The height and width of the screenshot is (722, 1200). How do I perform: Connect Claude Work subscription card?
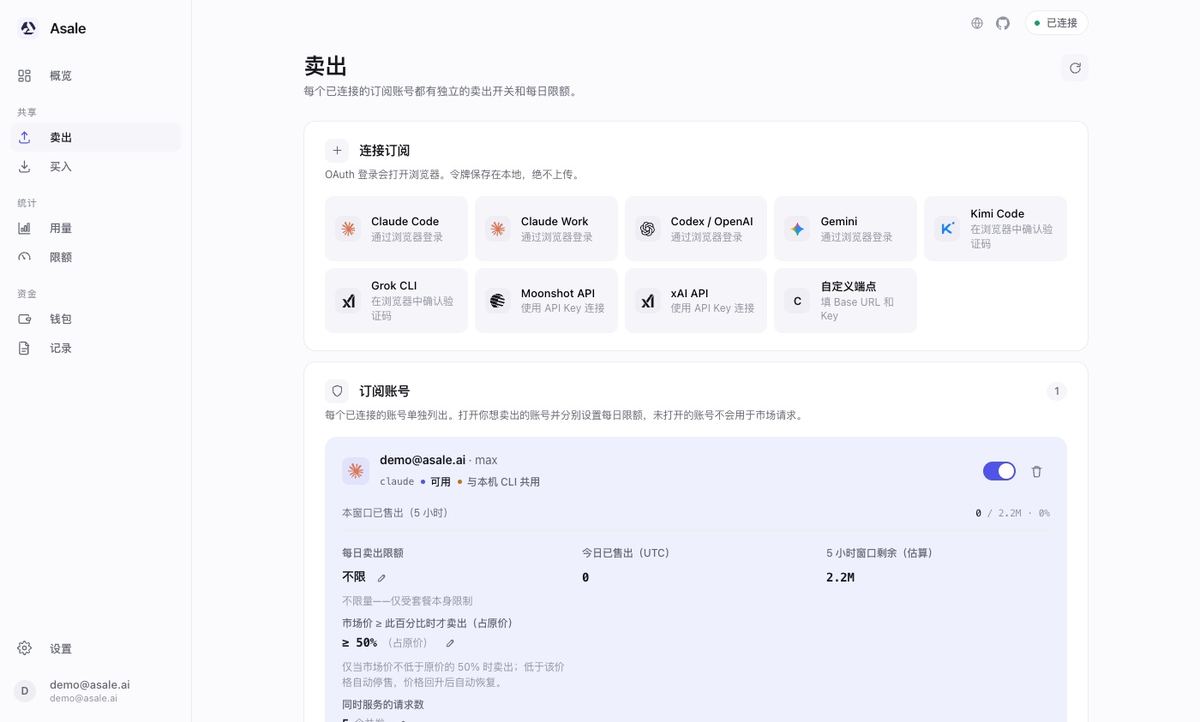[x=546, y=229]
